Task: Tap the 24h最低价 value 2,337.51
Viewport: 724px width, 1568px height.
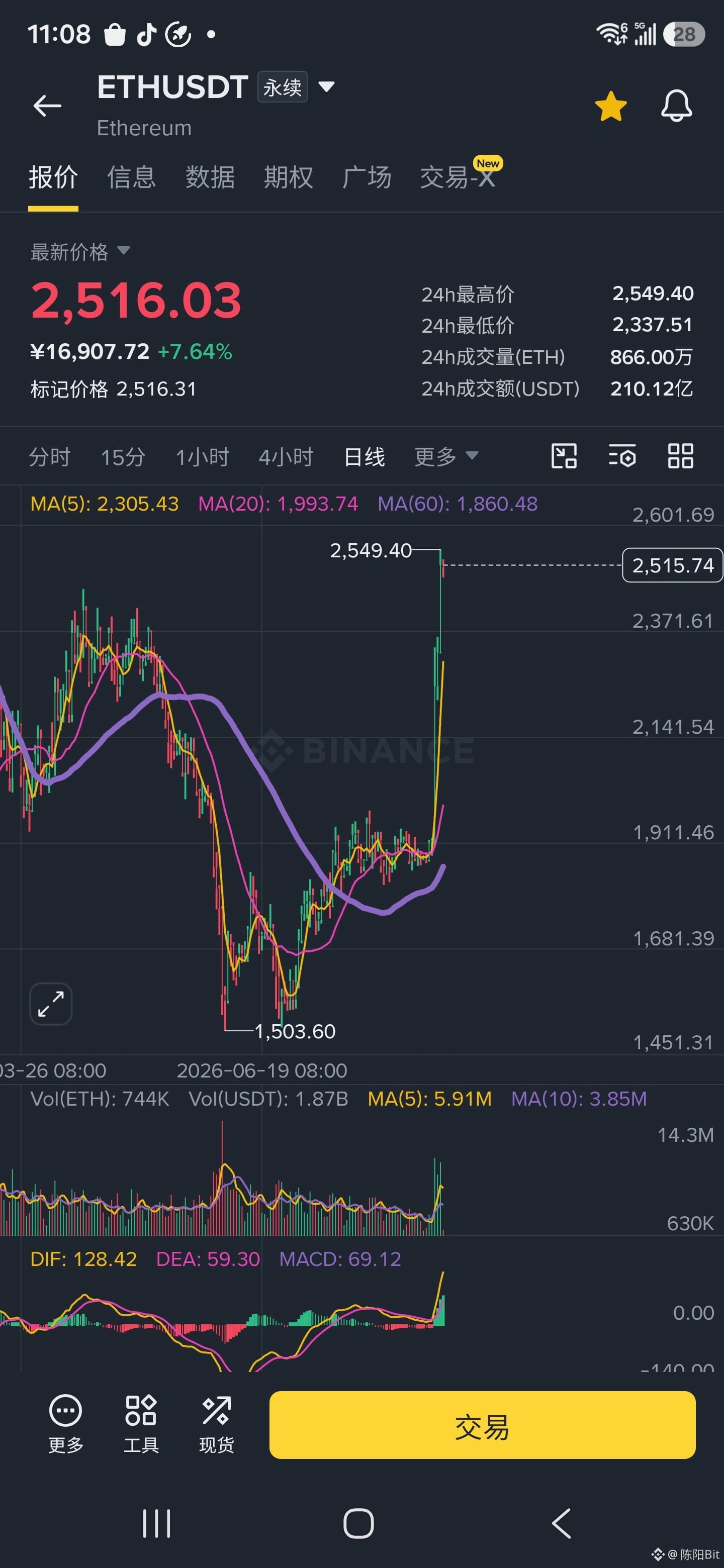Action: coord(653,325)
